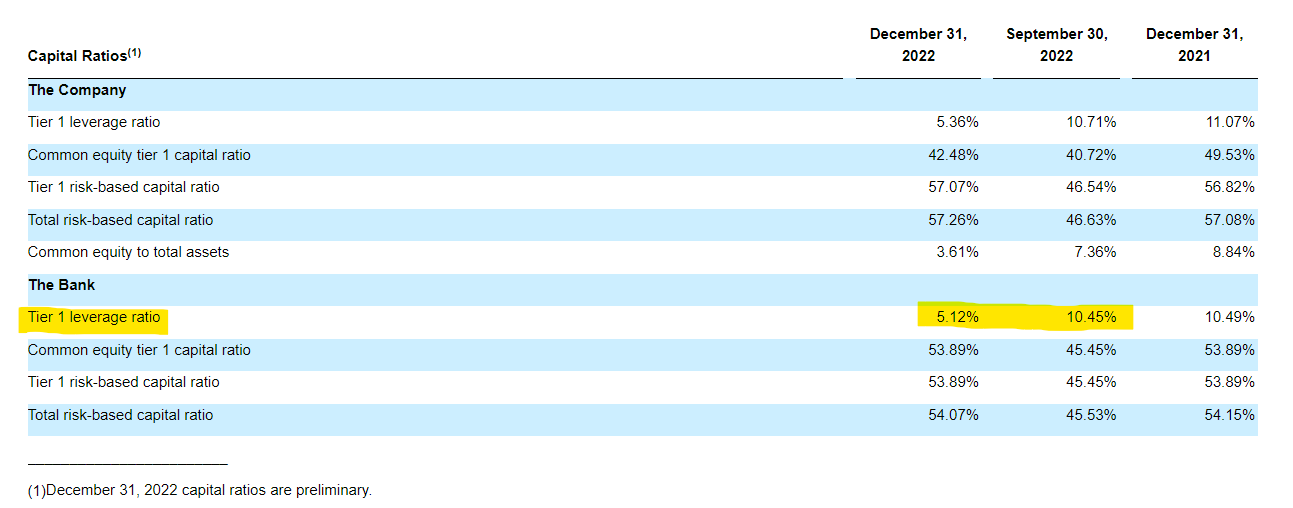The image size is (1293, 508).
Task: Click the Company's "Tier 1 leverage ratio" label
Action: coord(94,122)
